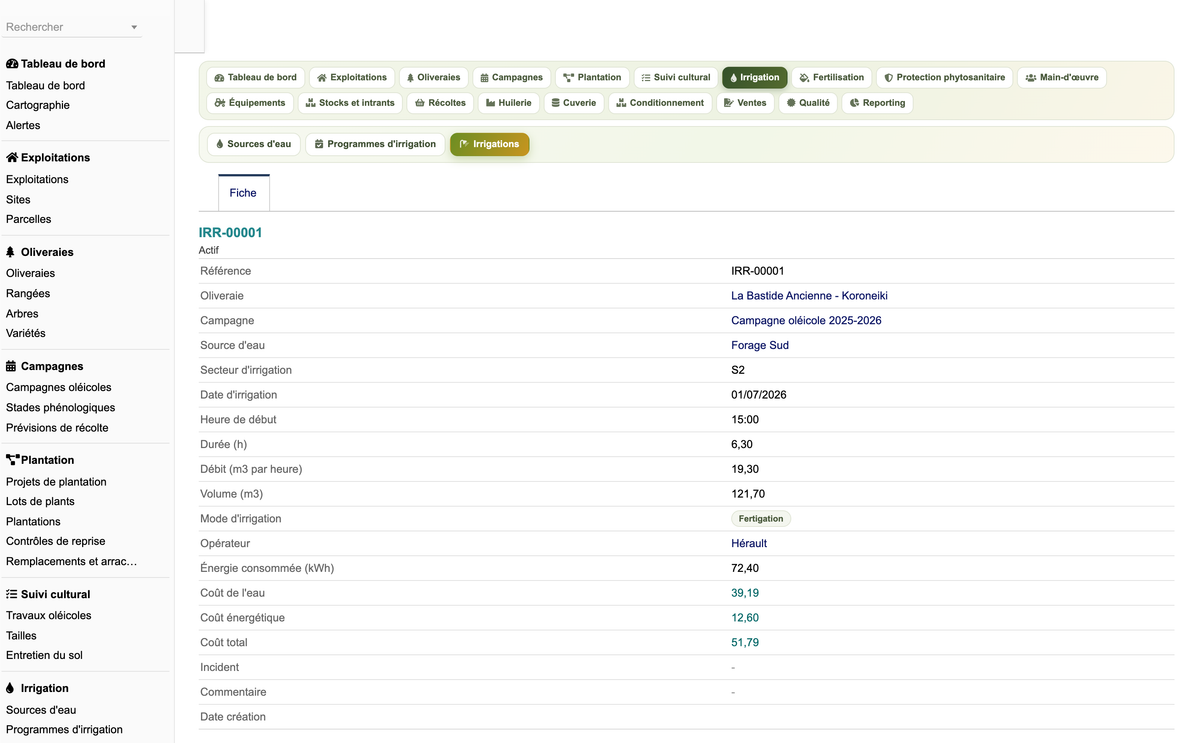Open Entretien du sol in the sidebar

point(44,655)
